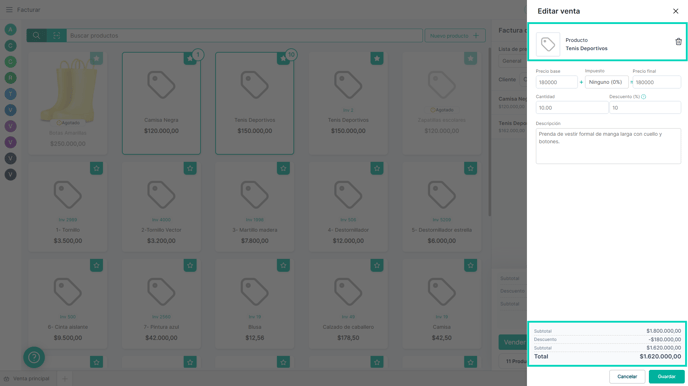This screenshot has width=688, height=386.
Task: Click the Nuevo producto button
Action: [x=455, y=36]
